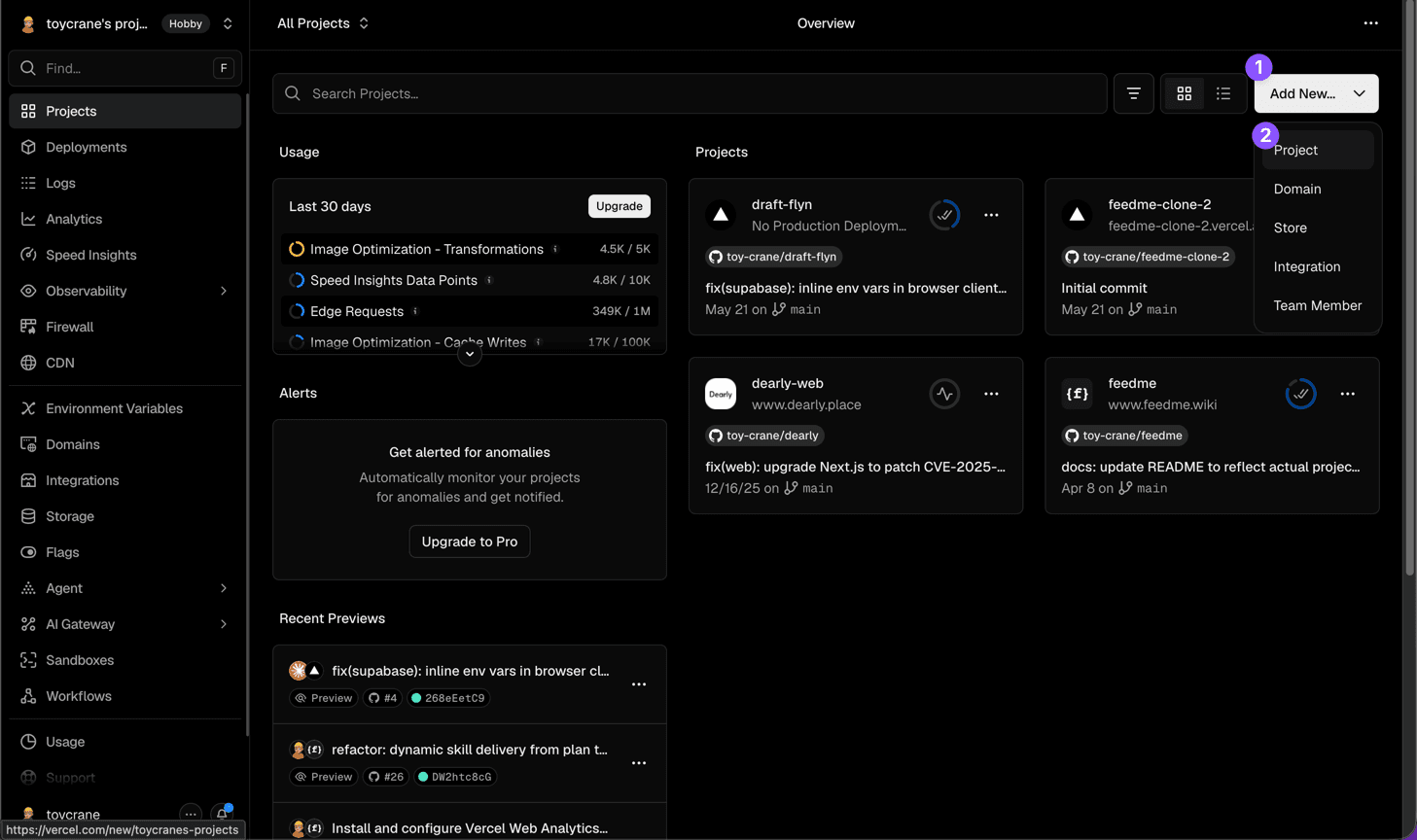The width and height of the screenshot is (1417, 840).
Task: Switch projects to grid view
Action: pyautogui.click(x=1185, y=93)
